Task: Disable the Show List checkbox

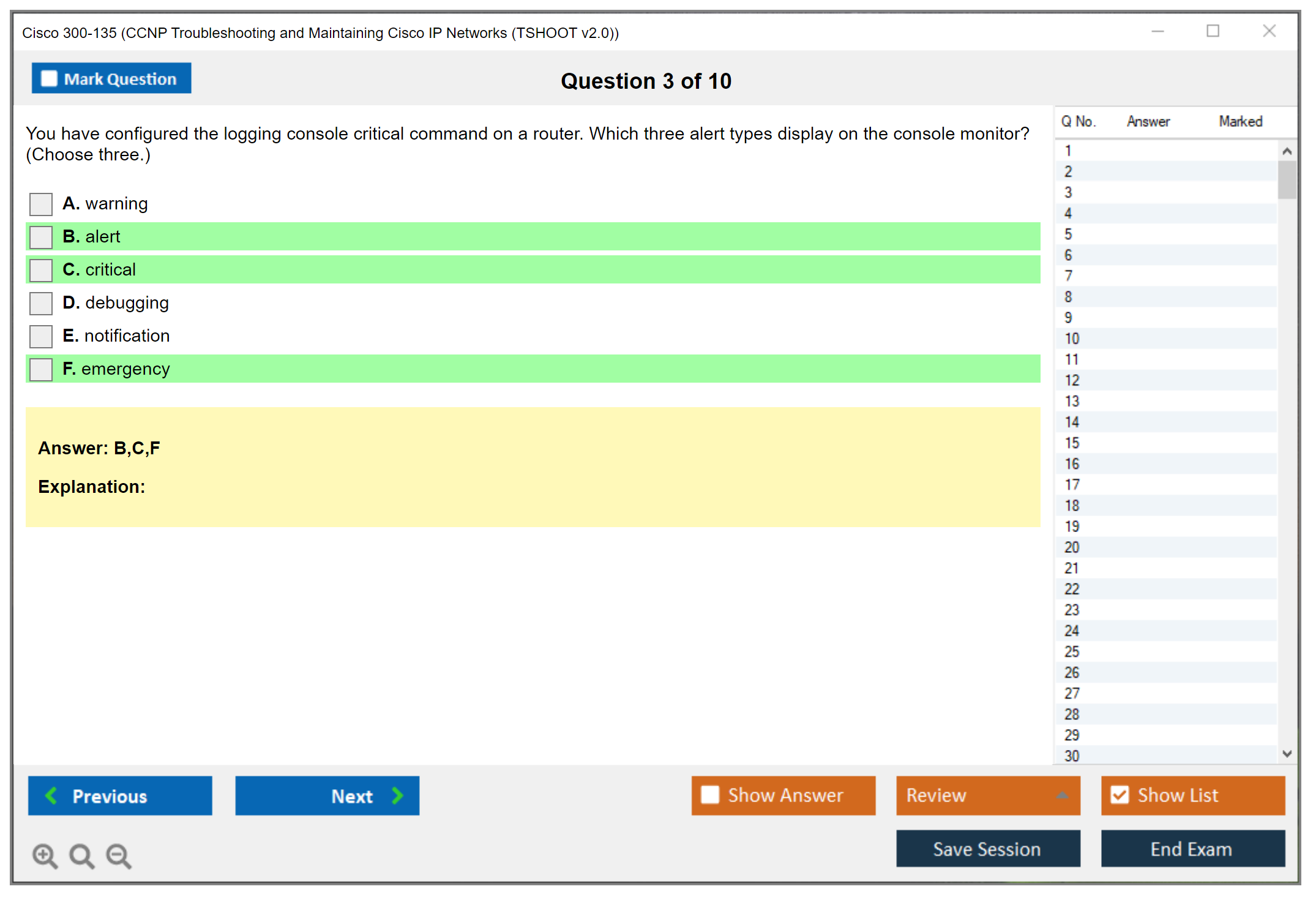Action: tap(1120, 795)
